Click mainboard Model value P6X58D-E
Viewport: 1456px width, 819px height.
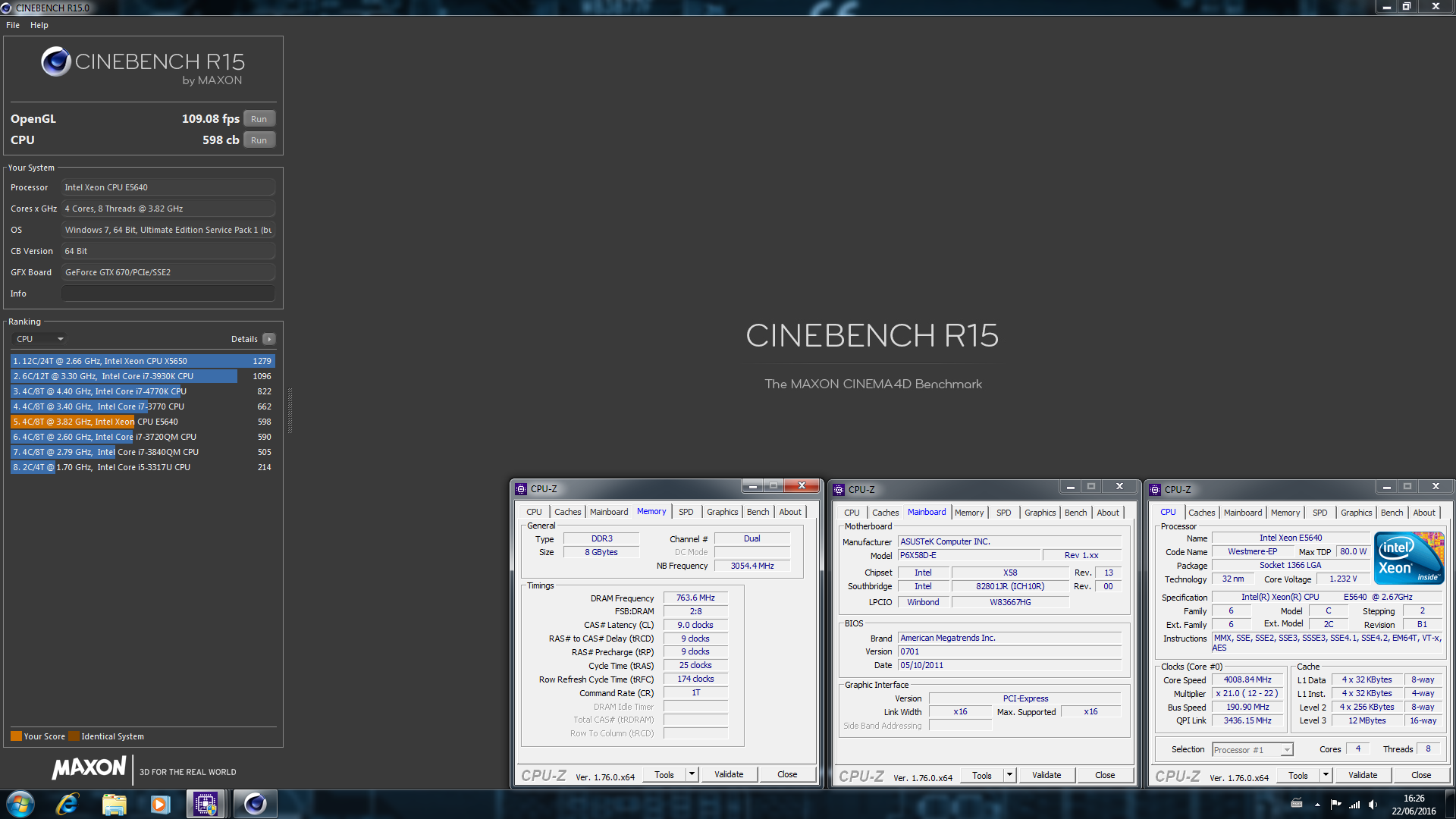[969, 556]
